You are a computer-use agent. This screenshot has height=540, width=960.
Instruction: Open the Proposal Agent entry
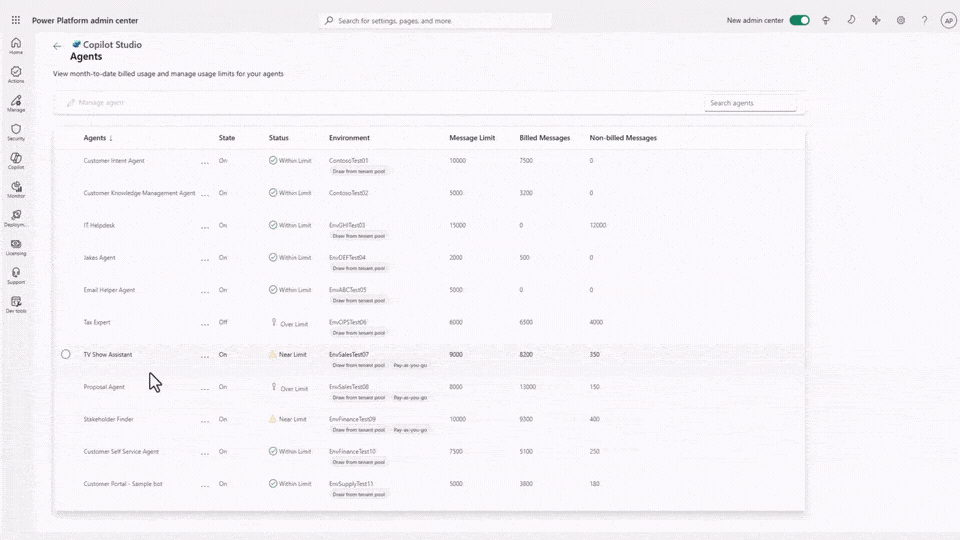[104, 387]
